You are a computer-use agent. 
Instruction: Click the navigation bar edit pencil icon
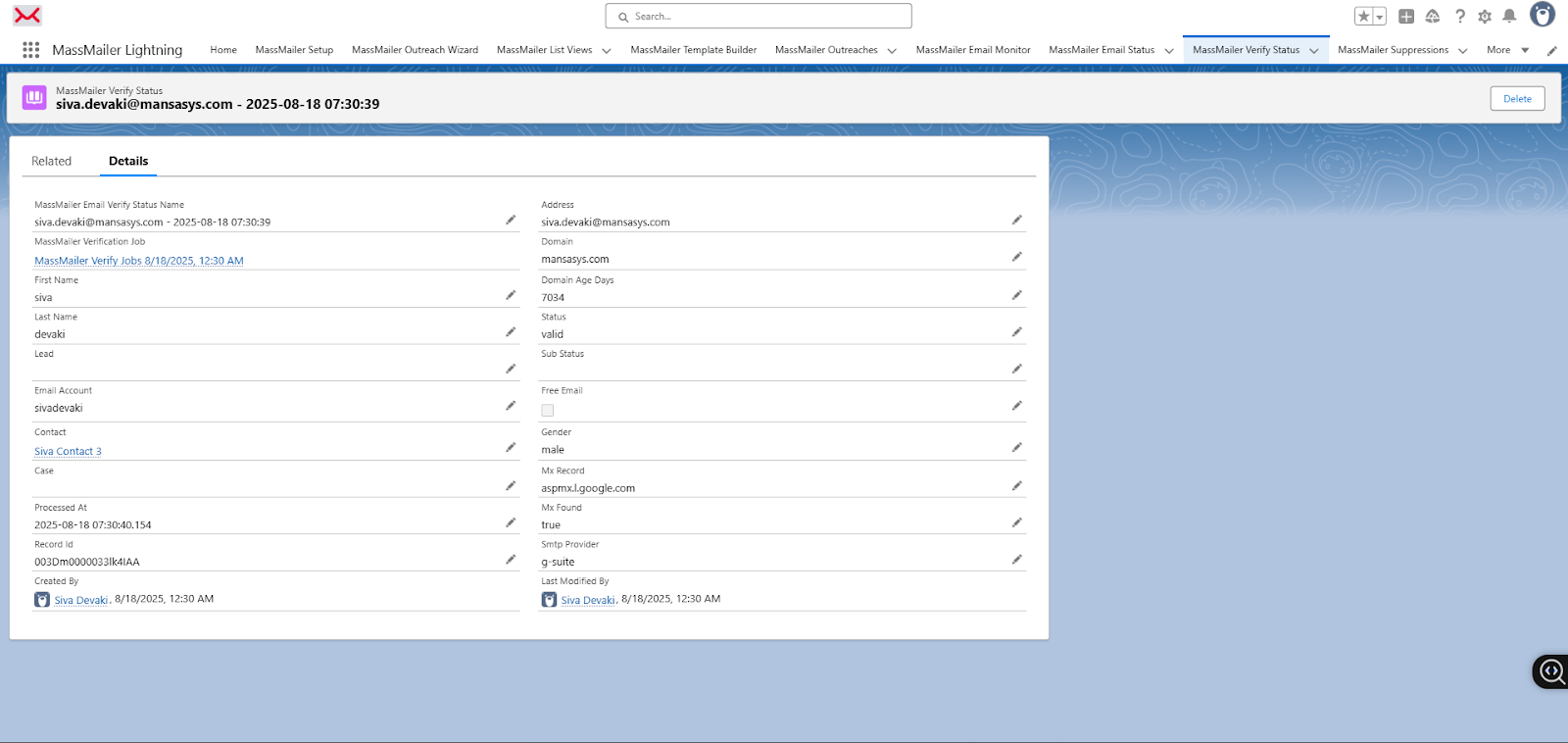click(1551, 51)
